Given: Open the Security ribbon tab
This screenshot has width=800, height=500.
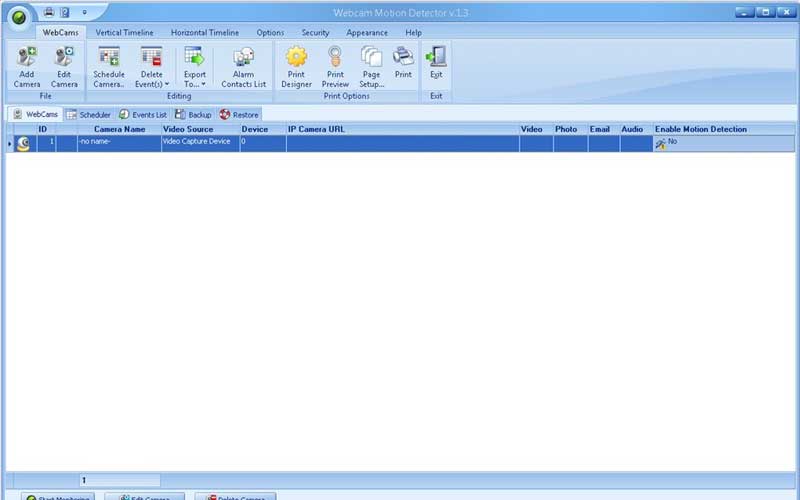Looking at the screenshot, I should (x=315, y=32).
